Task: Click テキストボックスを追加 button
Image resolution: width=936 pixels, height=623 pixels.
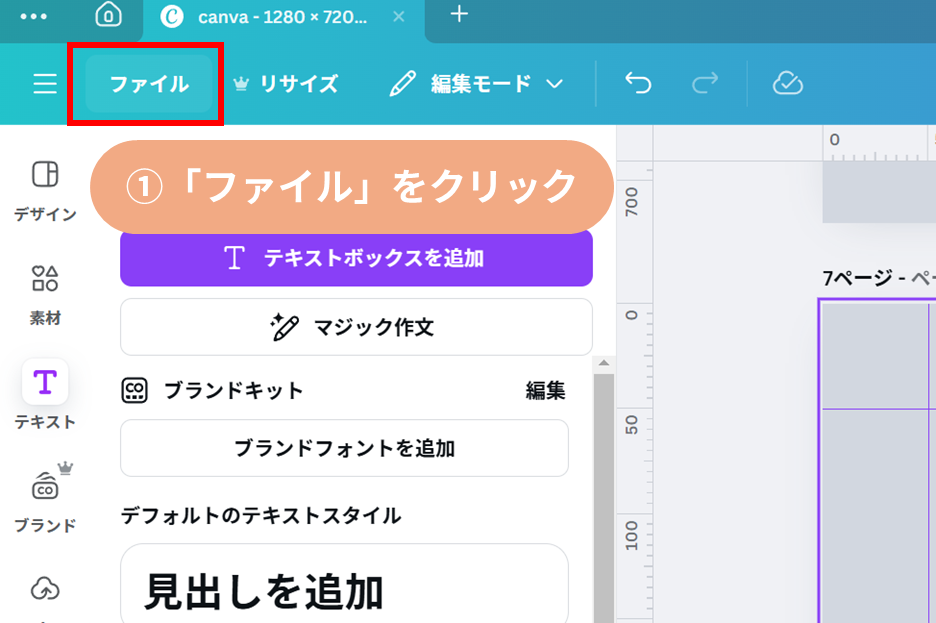Action: (x=356, y=258)
